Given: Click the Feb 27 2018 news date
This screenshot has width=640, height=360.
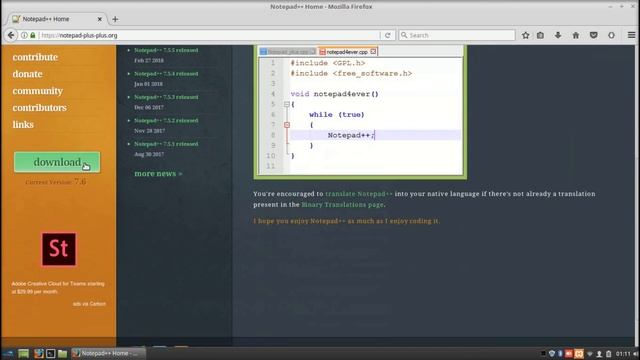Looking at the screenshot, I should [x=149, y=60].
